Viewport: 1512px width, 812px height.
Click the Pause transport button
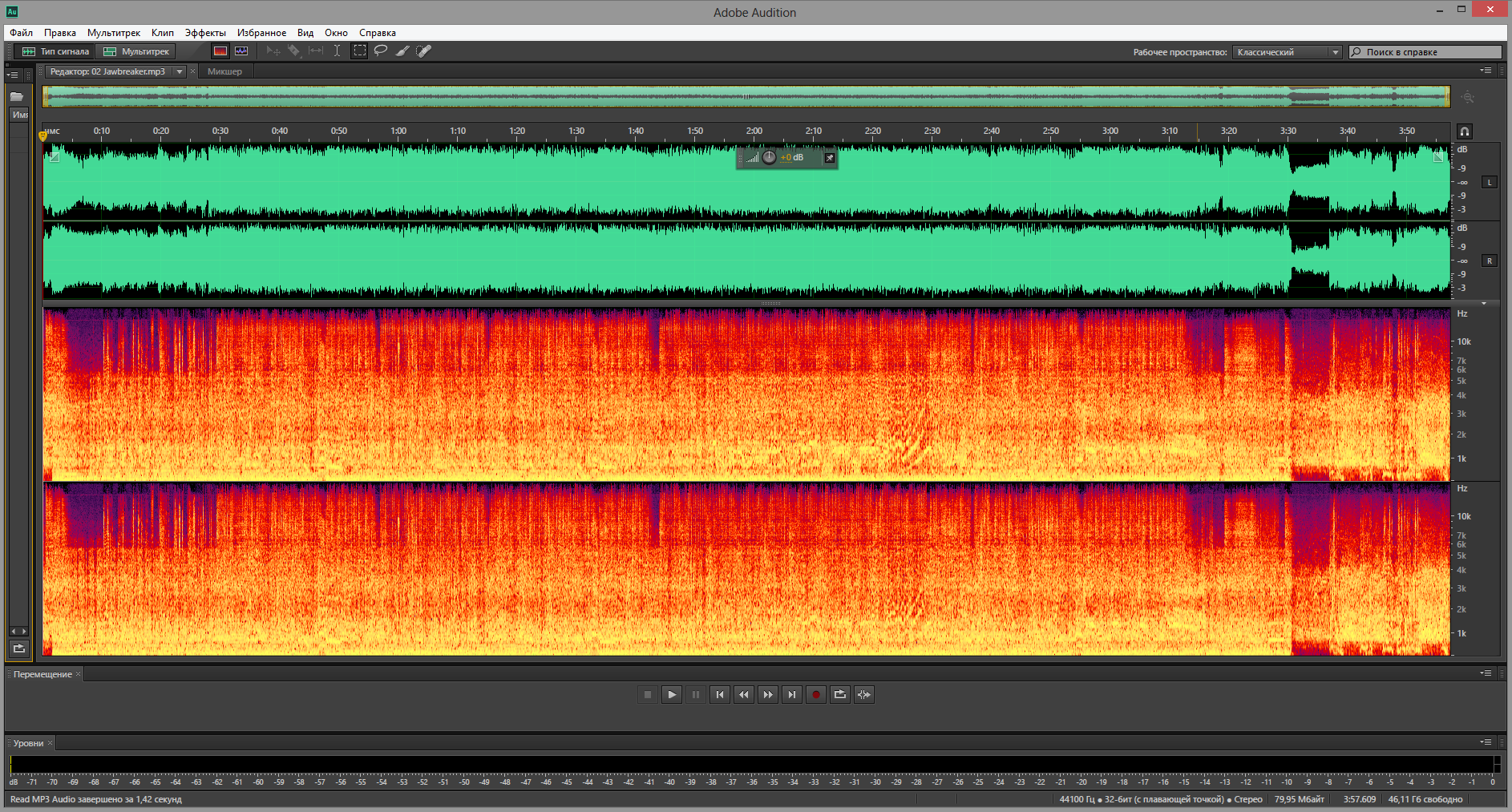pyautogui.click(x=696, y=695)
